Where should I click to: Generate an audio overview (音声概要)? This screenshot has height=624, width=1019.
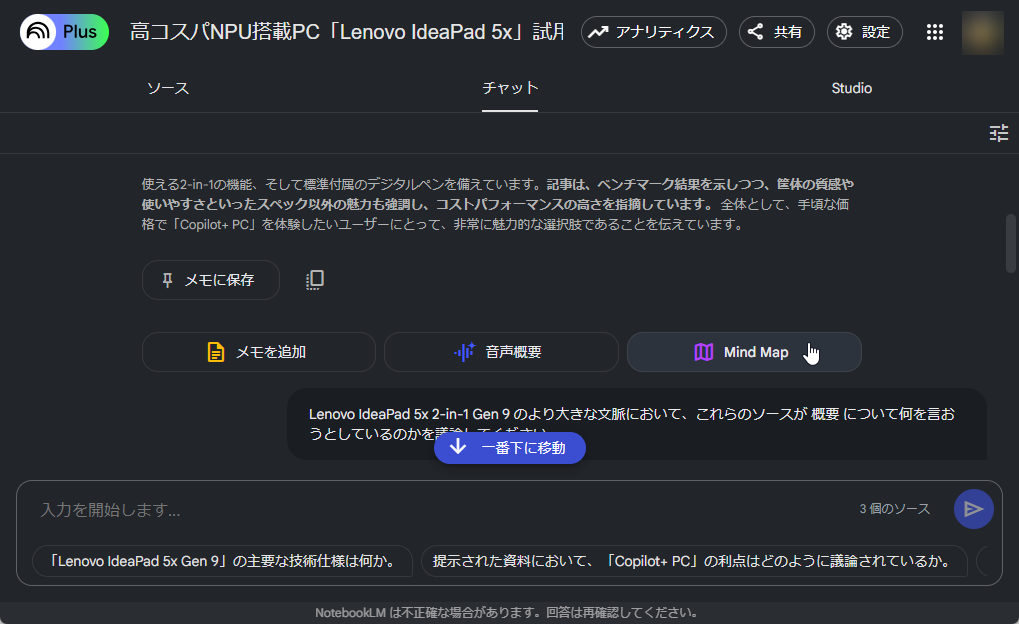tap(500, 352)
